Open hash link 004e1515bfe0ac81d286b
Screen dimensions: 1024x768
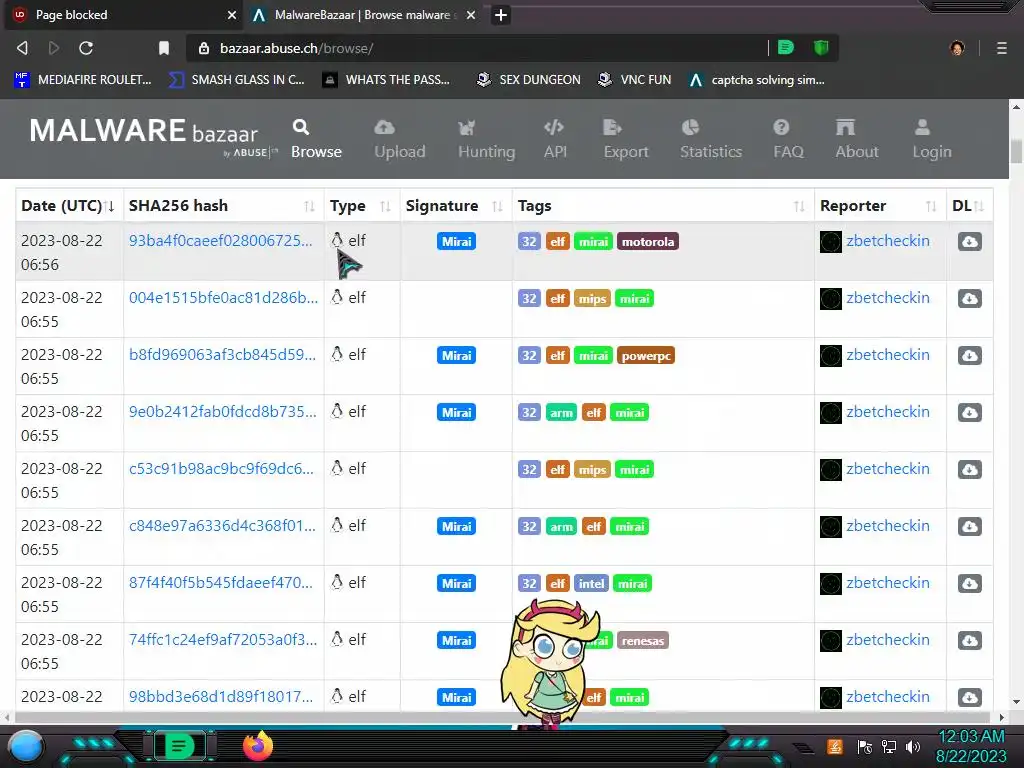(x=223, y=297)
